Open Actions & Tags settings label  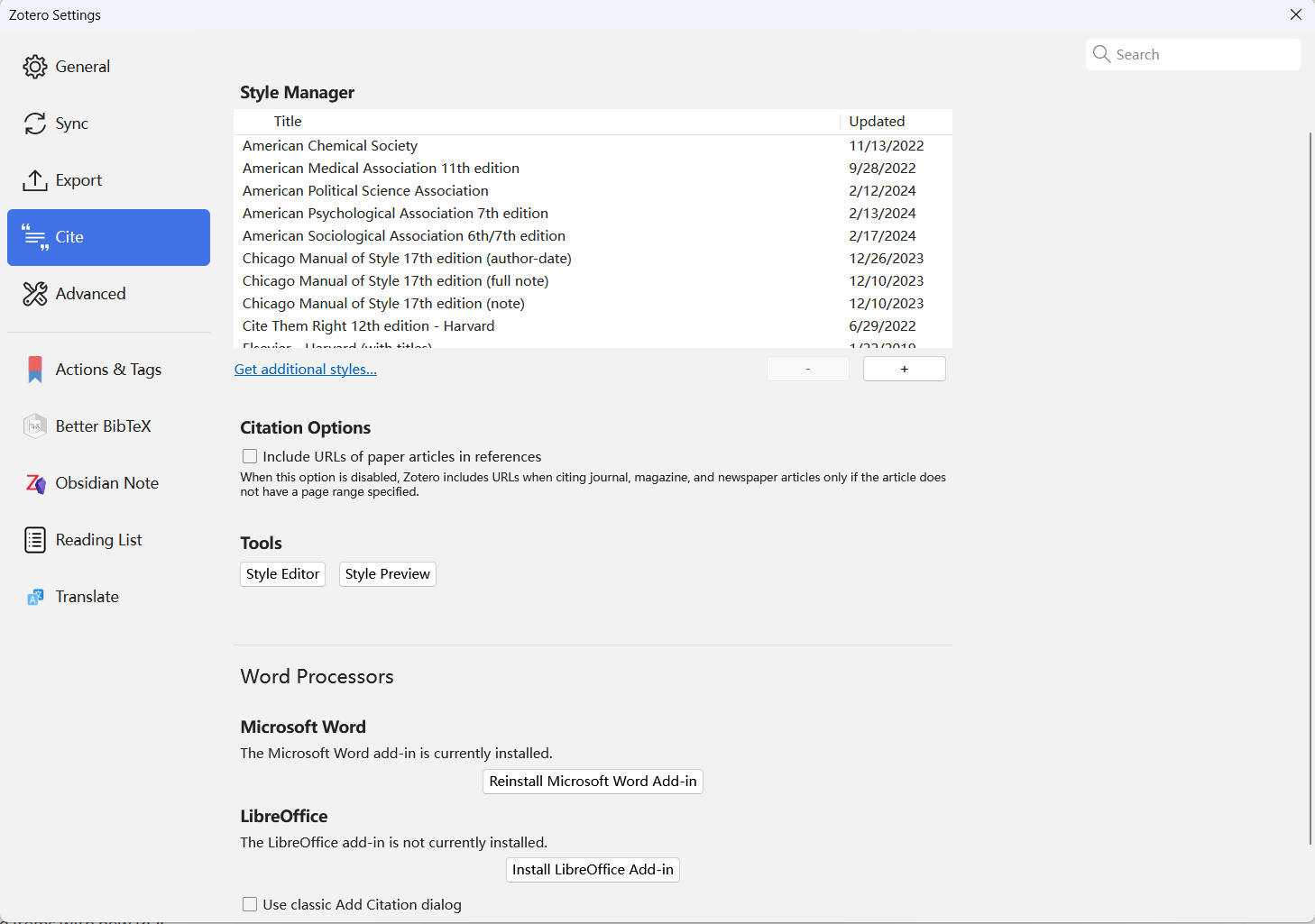pyautogui.click(x=108, y=370)
